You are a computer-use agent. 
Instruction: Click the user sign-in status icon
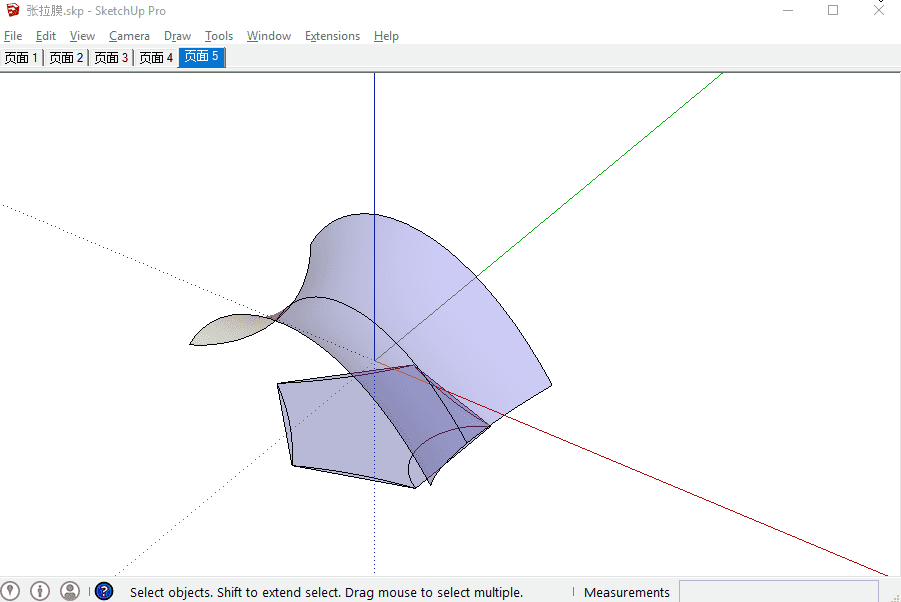[70, 591]
